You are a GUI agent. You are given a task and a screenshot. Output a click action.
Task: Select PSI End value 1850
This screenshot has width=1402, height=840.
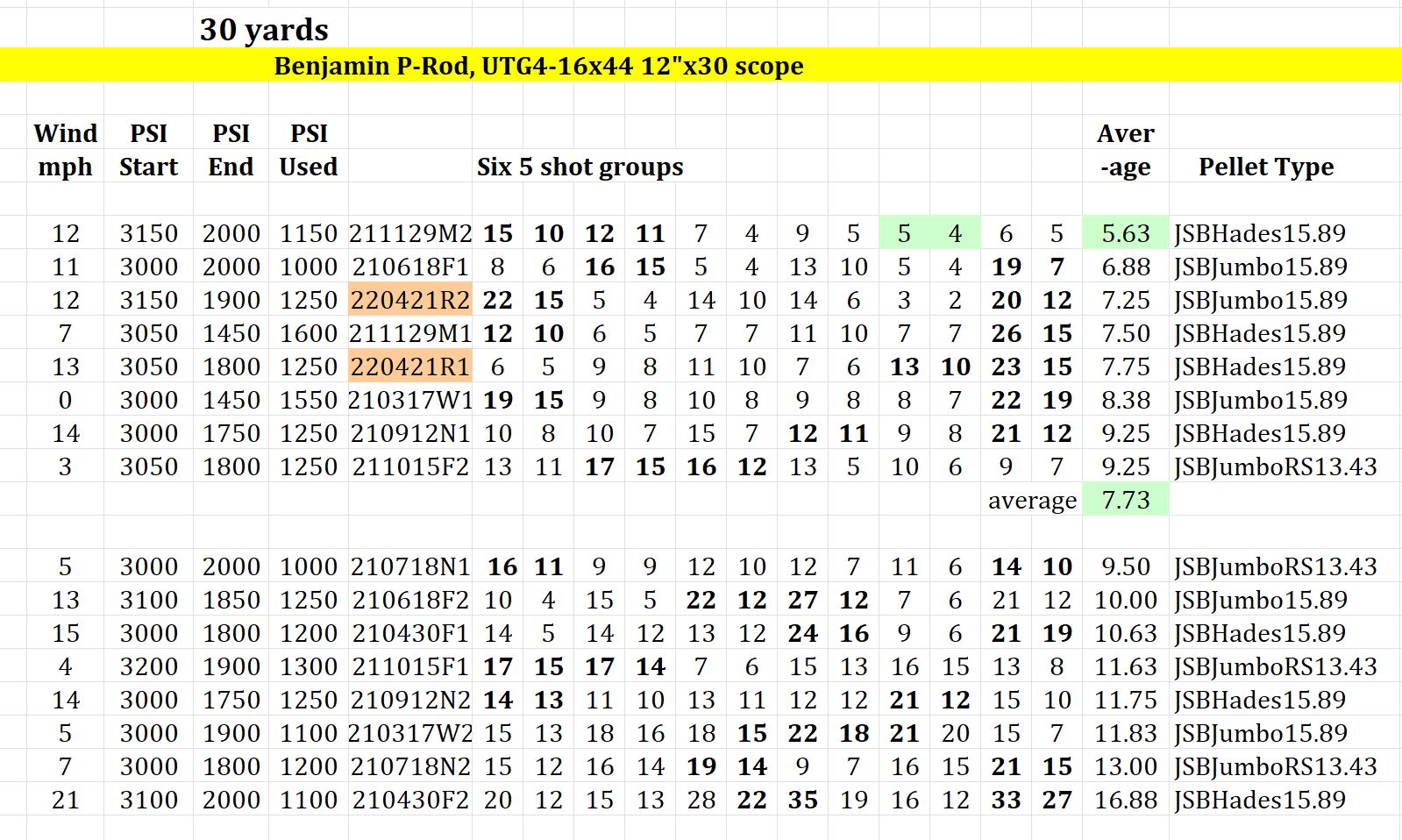click(x=231, y=600)
